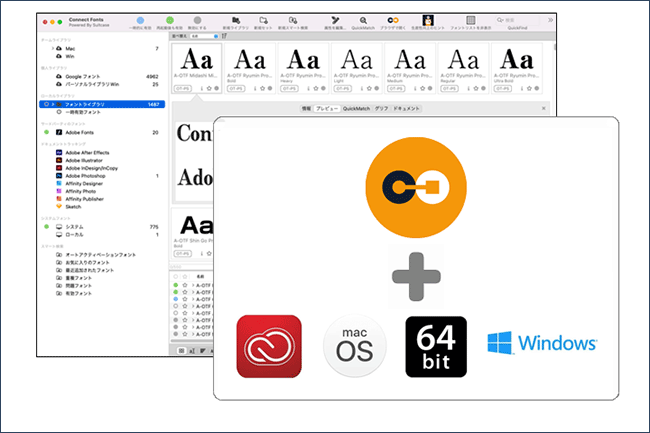The height and width of the screenshot is (433, 650).
Task: Click the Adobe InDesign/InCopy icon
Action: coord(59,168)
